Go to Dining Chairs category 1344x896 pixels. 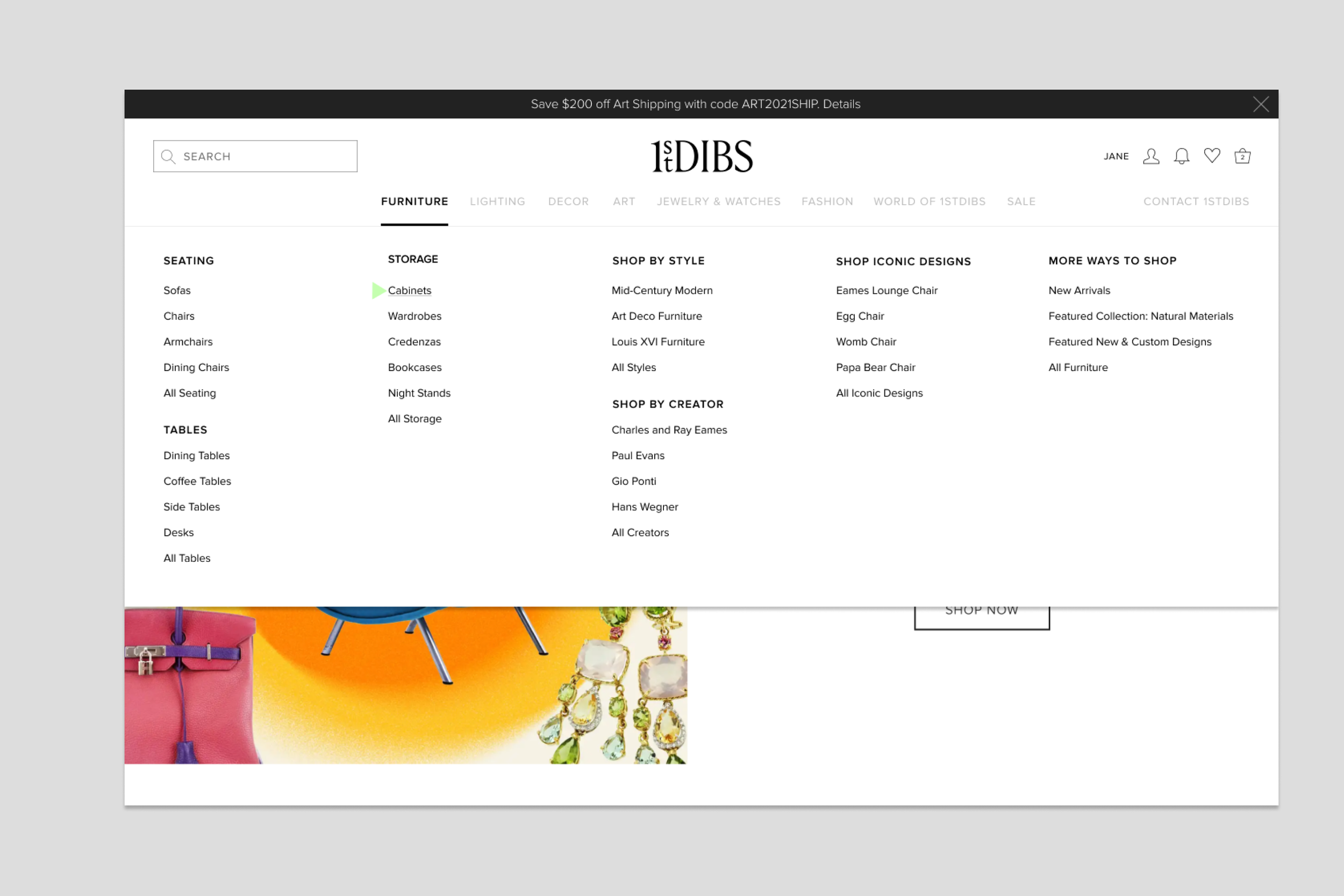pos(196,368)
